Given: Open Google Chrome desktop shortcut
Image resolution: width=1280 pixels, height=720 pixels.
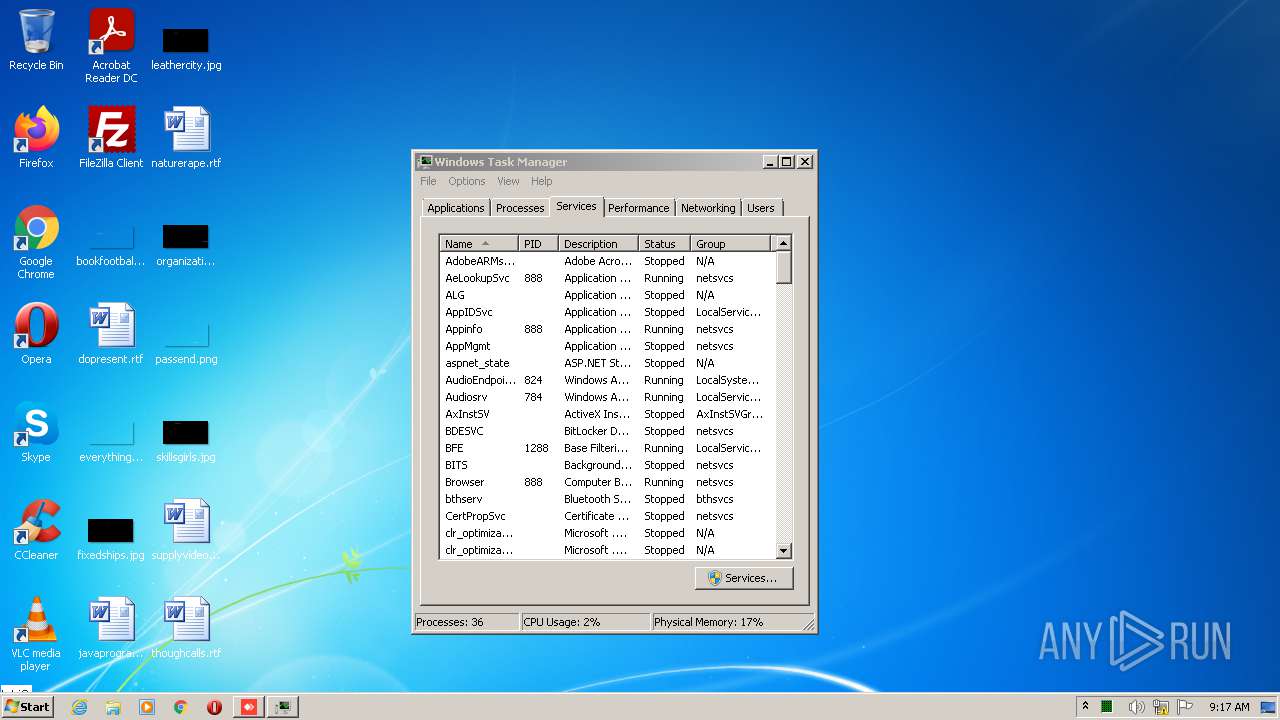Looking at the screenshot, I should point(36,243).
